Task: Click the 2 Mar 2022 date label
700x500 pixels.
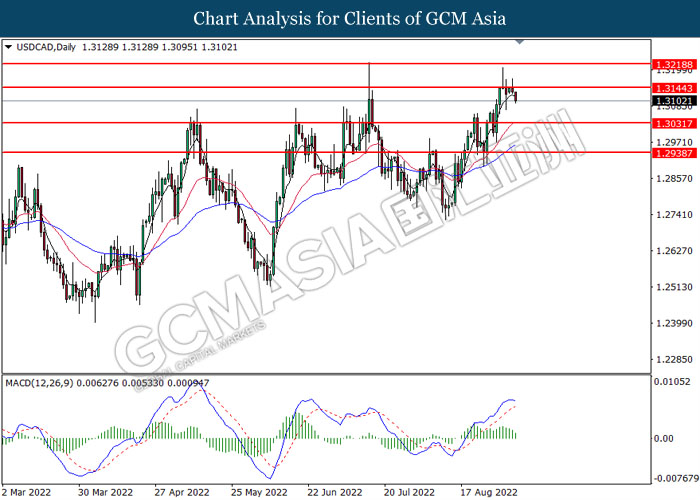Action: click(x=26, y=492)
